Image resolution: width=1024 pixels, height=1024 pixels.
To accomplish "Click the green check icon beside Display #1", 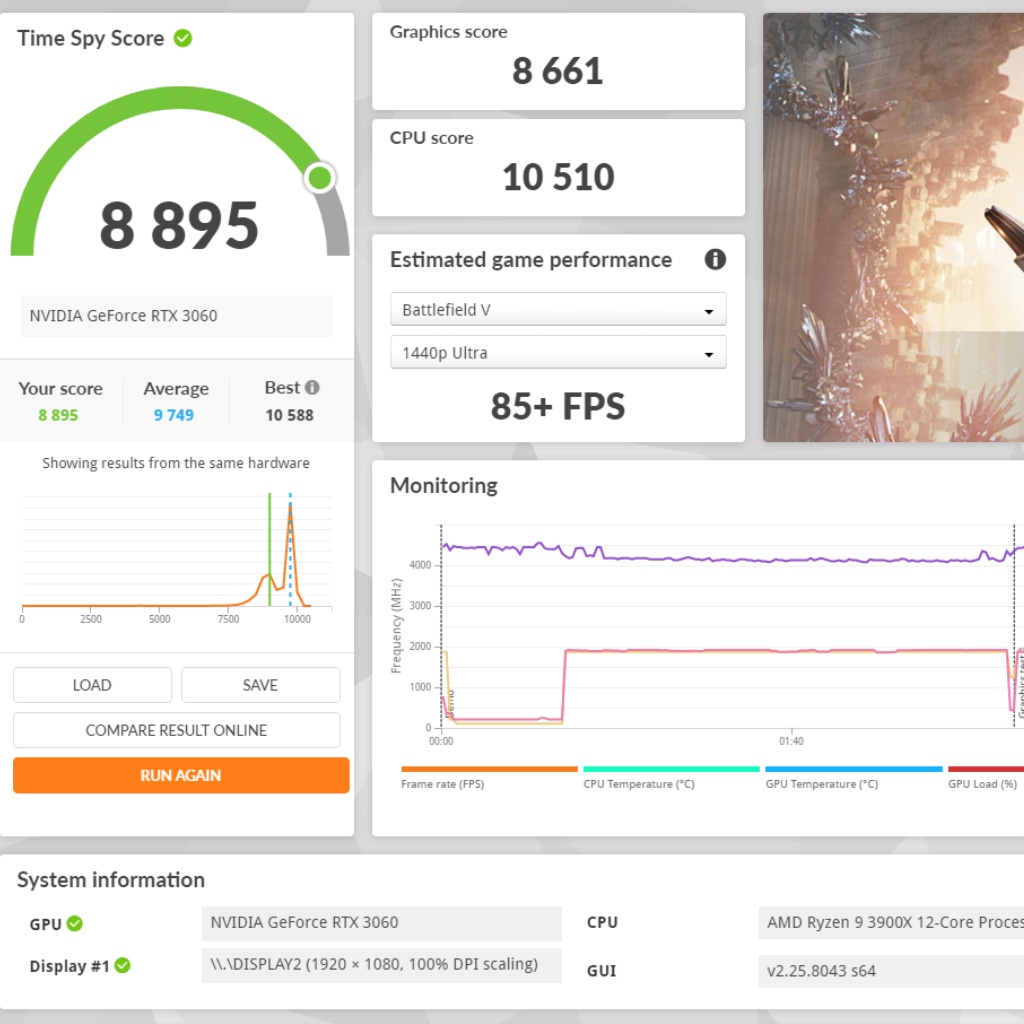I will tap(122, 966).
